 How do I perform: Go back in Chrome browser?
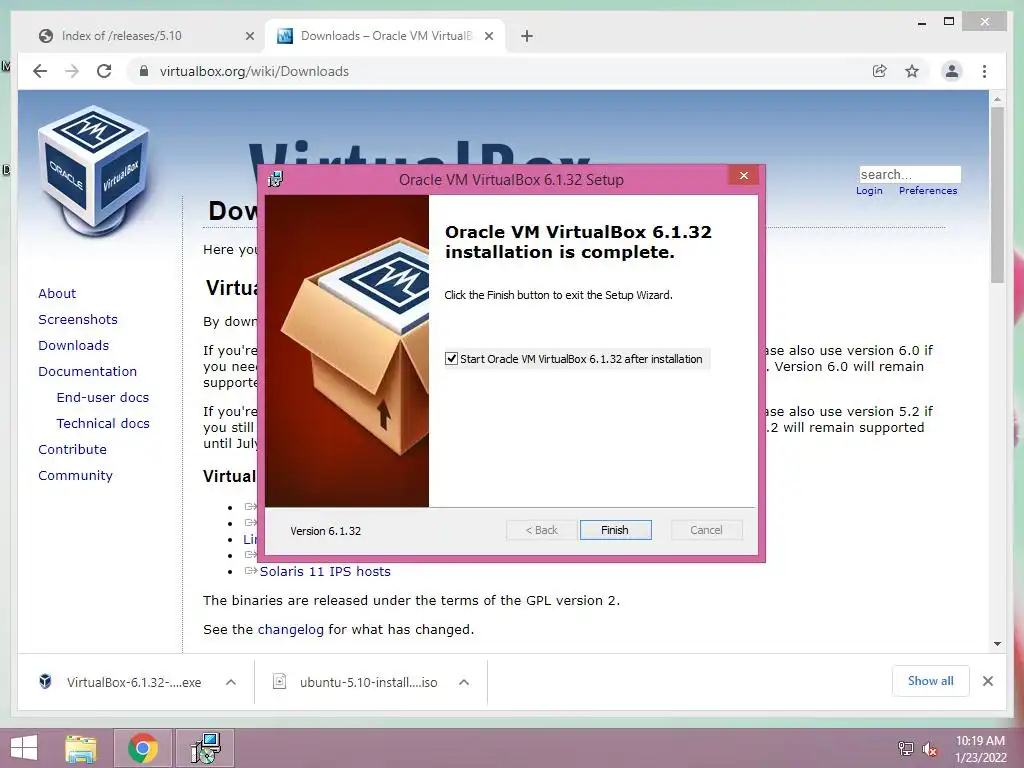(x=40, y=71)
